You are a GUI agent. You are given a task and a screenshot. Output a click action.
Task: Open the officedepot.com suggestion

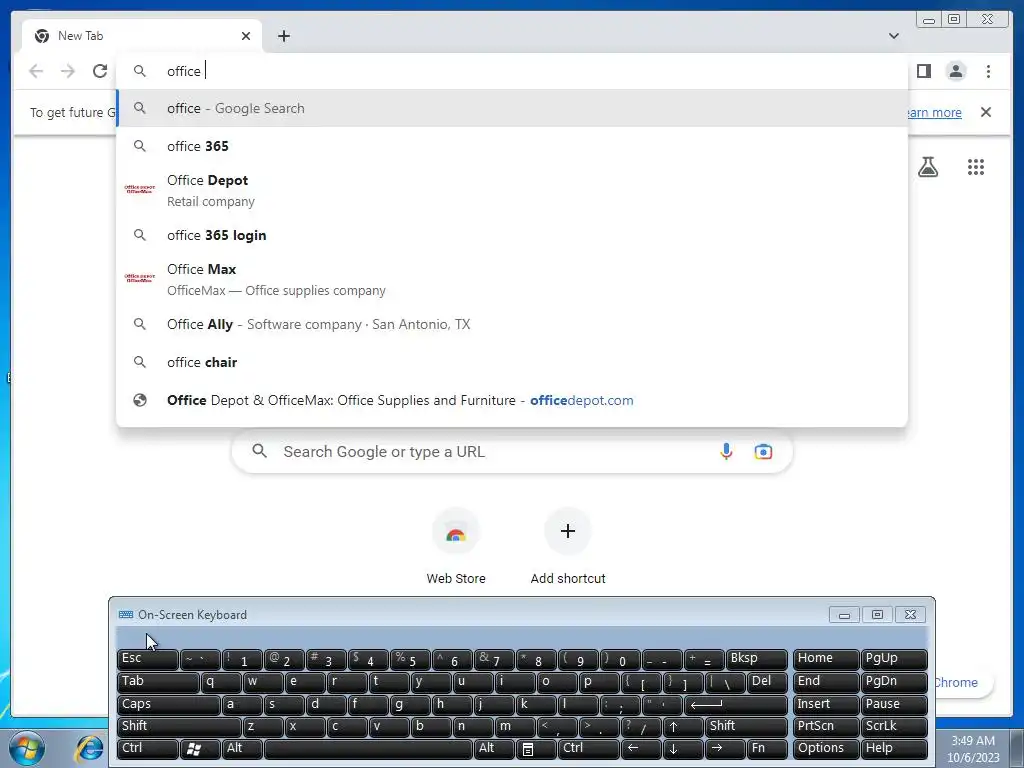tap(512, 400)
